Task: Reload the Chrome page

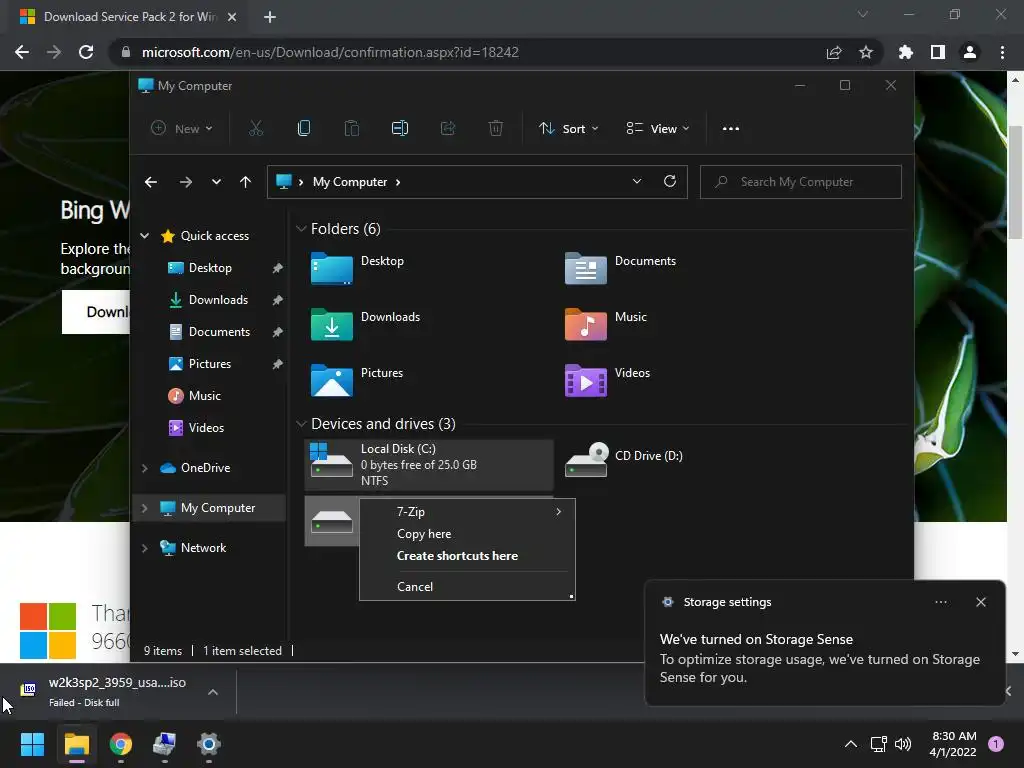Action: tap(86, 52)
